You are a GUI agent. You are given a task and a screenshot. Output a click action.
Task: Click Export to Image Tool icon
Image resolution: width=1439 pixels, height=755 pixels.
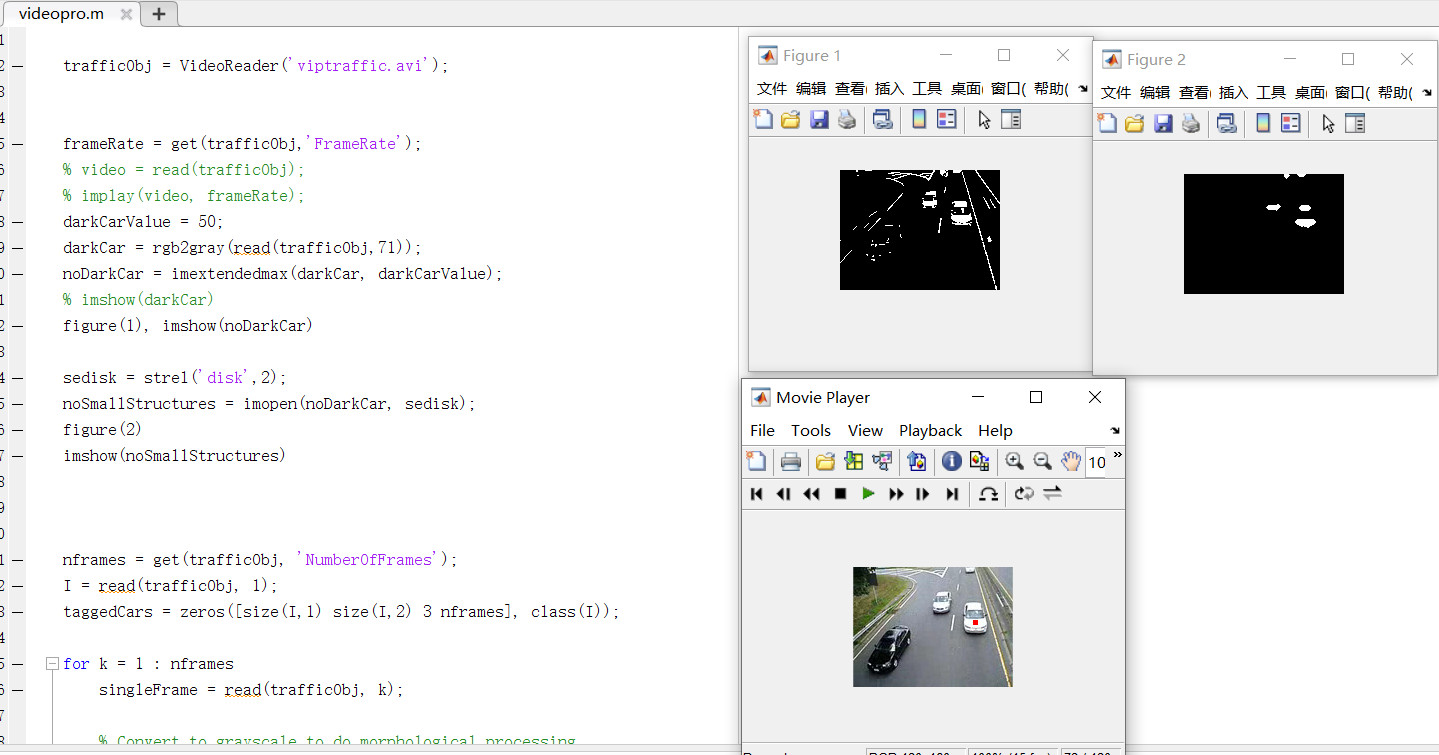917,461
